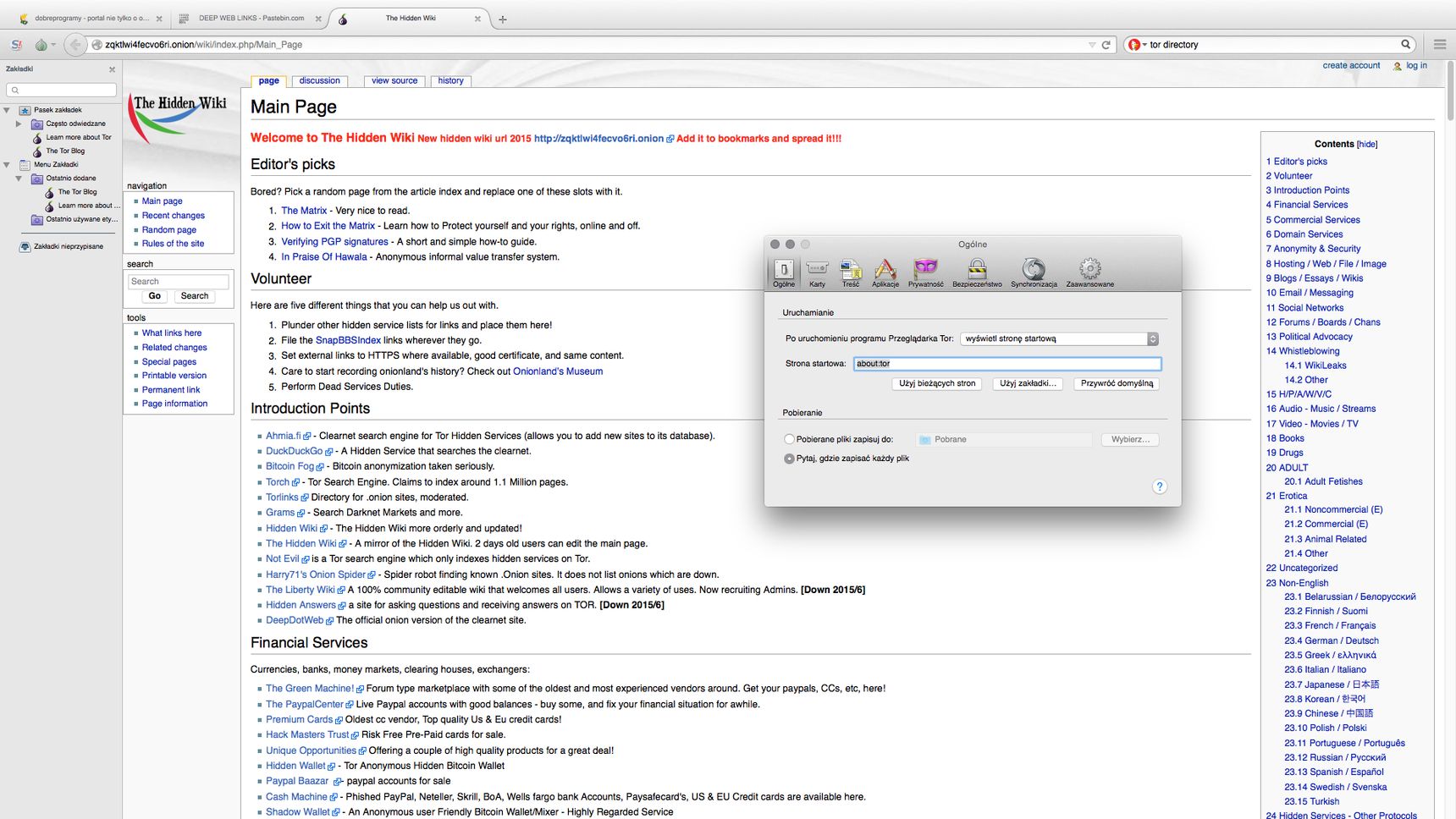The image size is (1456, 819).
Task: Open 'Random page' navigation link
Action: coord(169,230)
